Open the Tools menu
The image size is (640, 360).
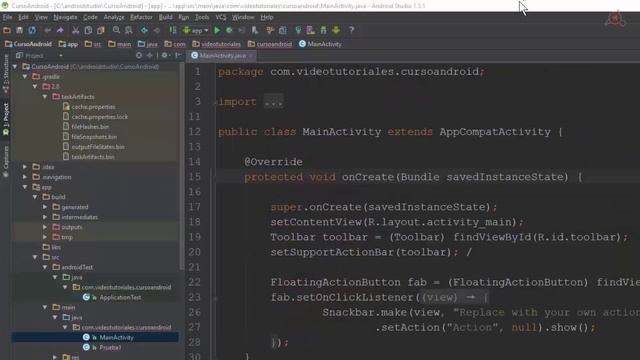202,17
